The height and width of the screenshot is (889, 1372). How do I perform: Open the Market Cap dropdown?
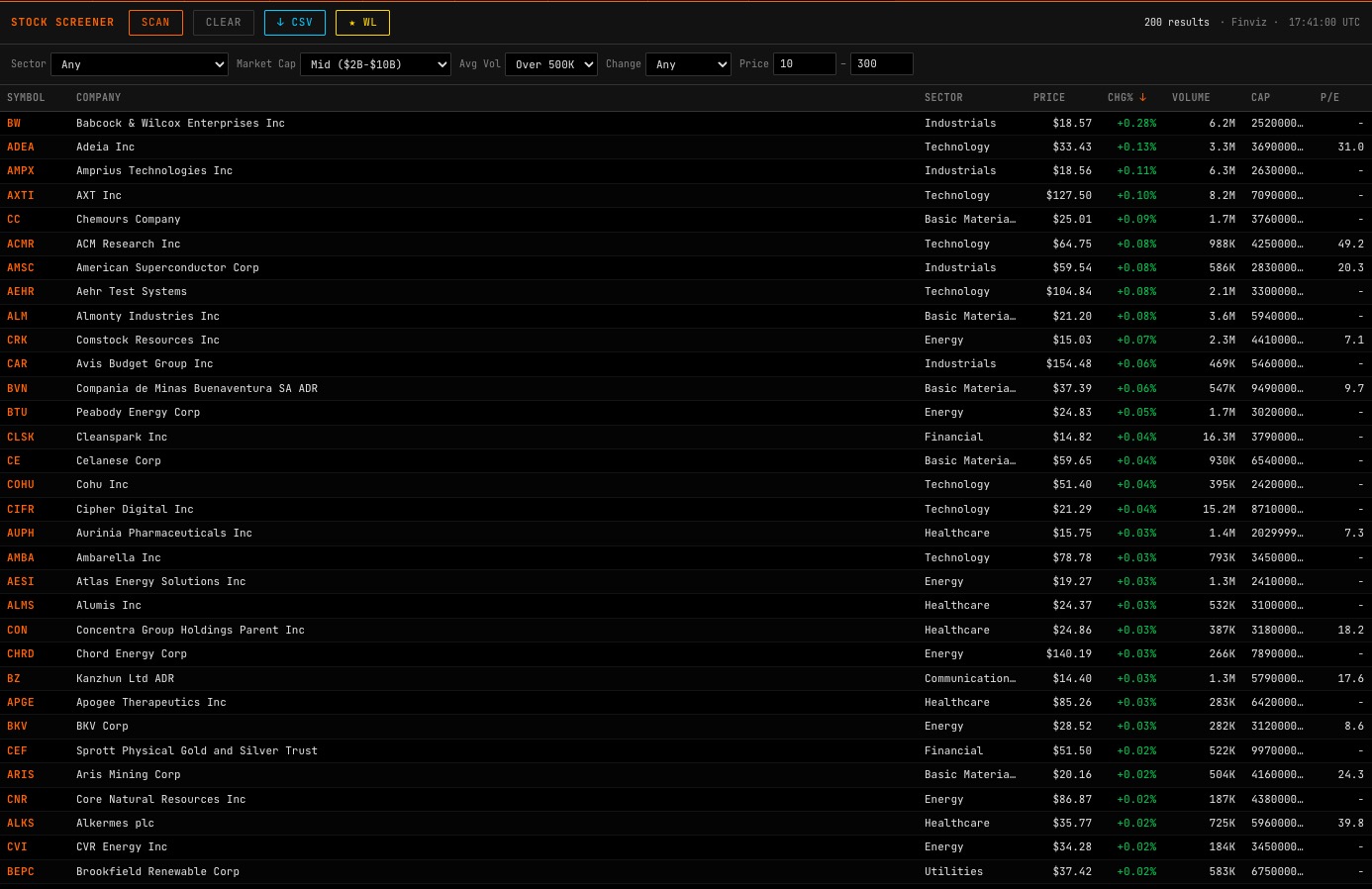pyautogui.click(x=375, y=64)
